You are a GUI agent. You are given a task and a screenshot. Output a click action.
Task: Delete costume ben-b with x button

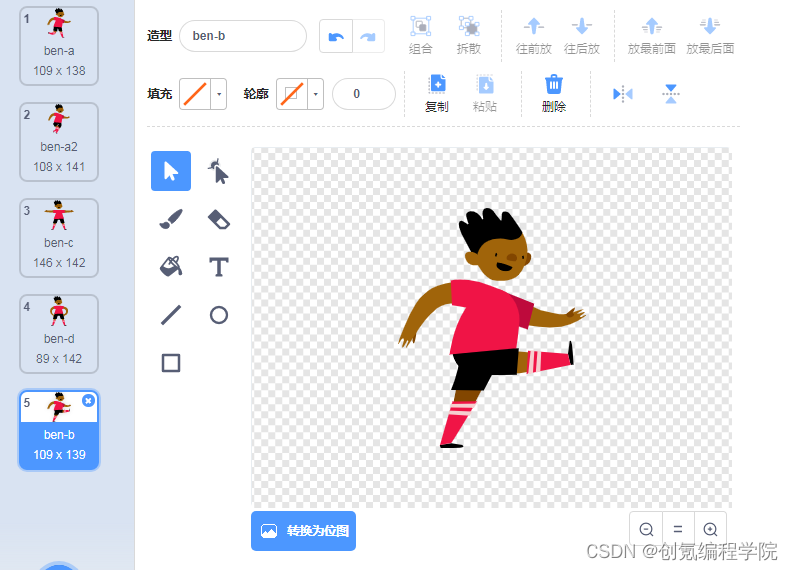tap(89, 401)
